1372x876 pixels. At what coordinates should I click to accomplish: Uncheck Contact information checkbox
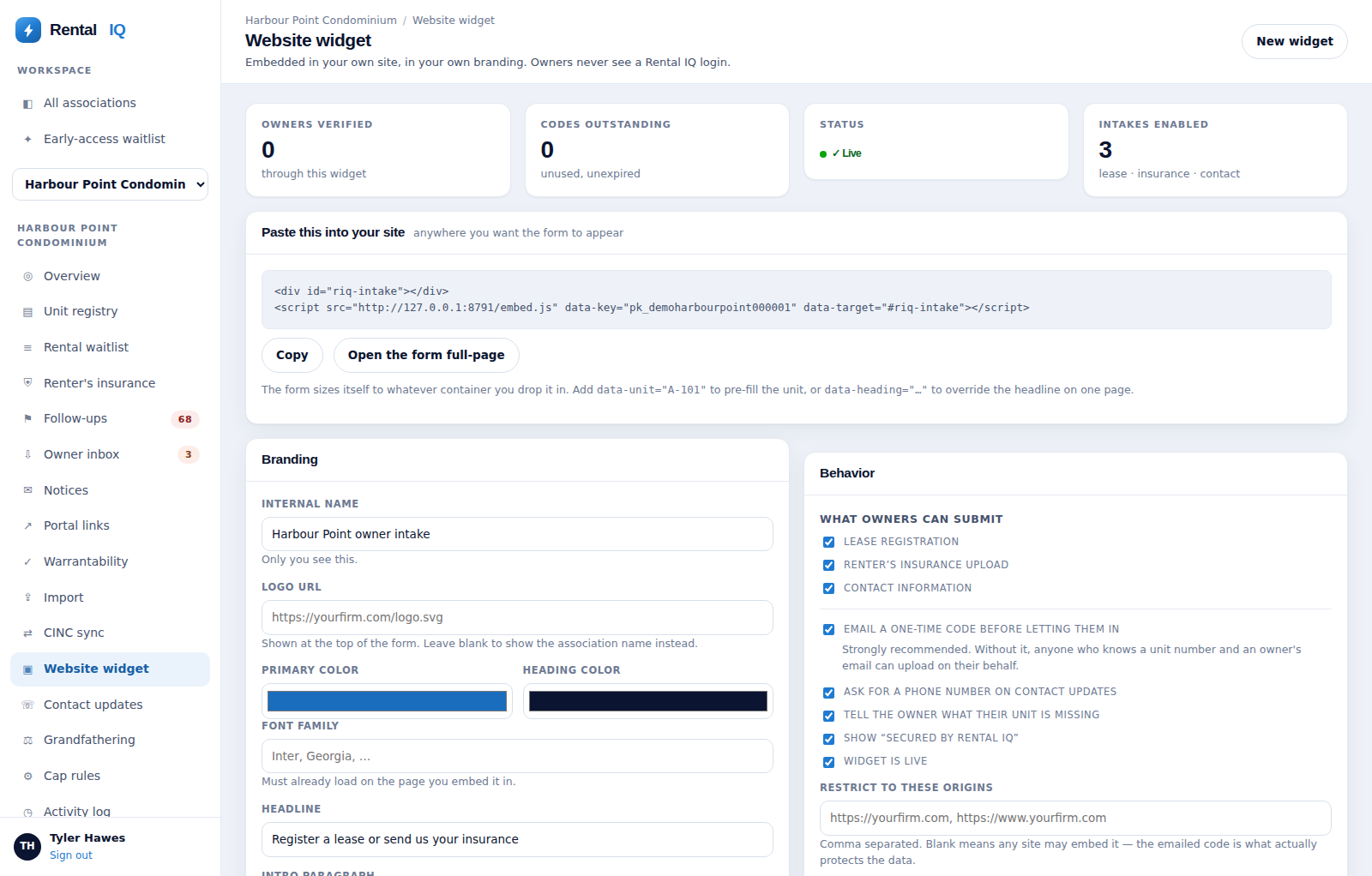point(828,588)
